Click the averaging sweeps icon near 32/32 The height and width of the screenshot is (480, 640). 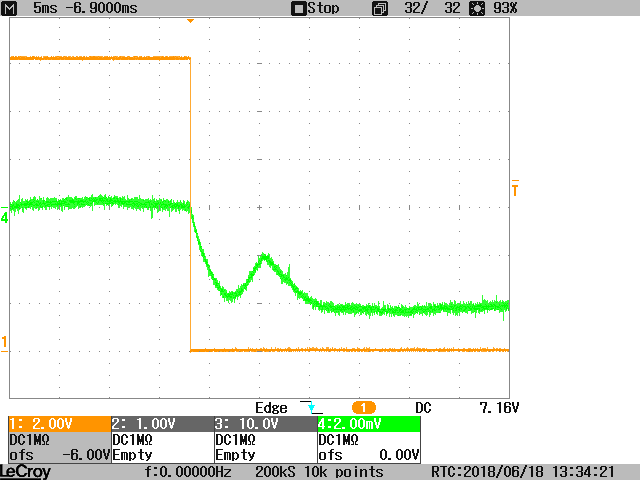(380, 9)
